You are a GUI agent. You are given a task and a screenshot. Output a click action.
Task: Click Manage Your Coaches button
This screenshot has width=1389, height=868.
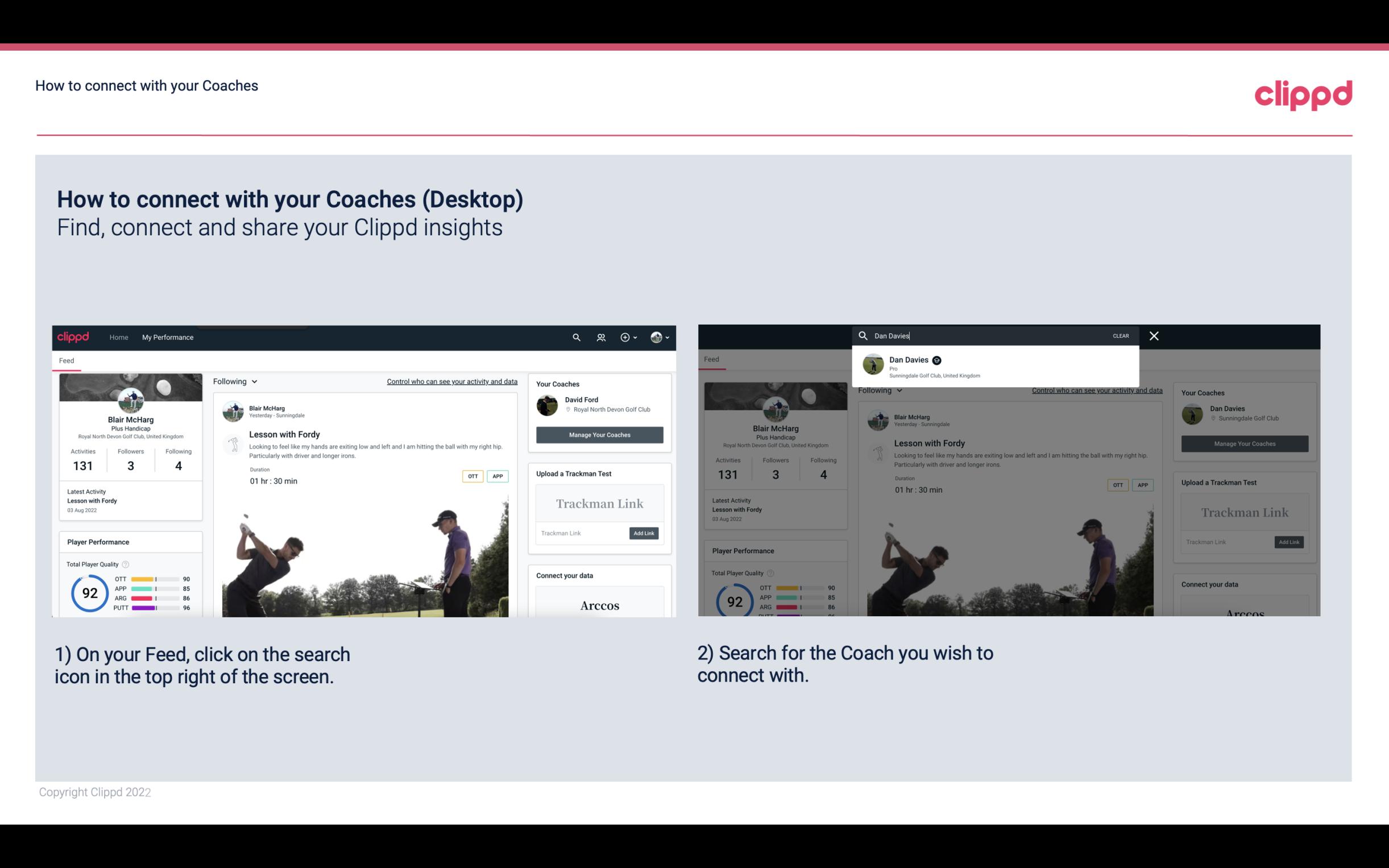tap(598, 433)
